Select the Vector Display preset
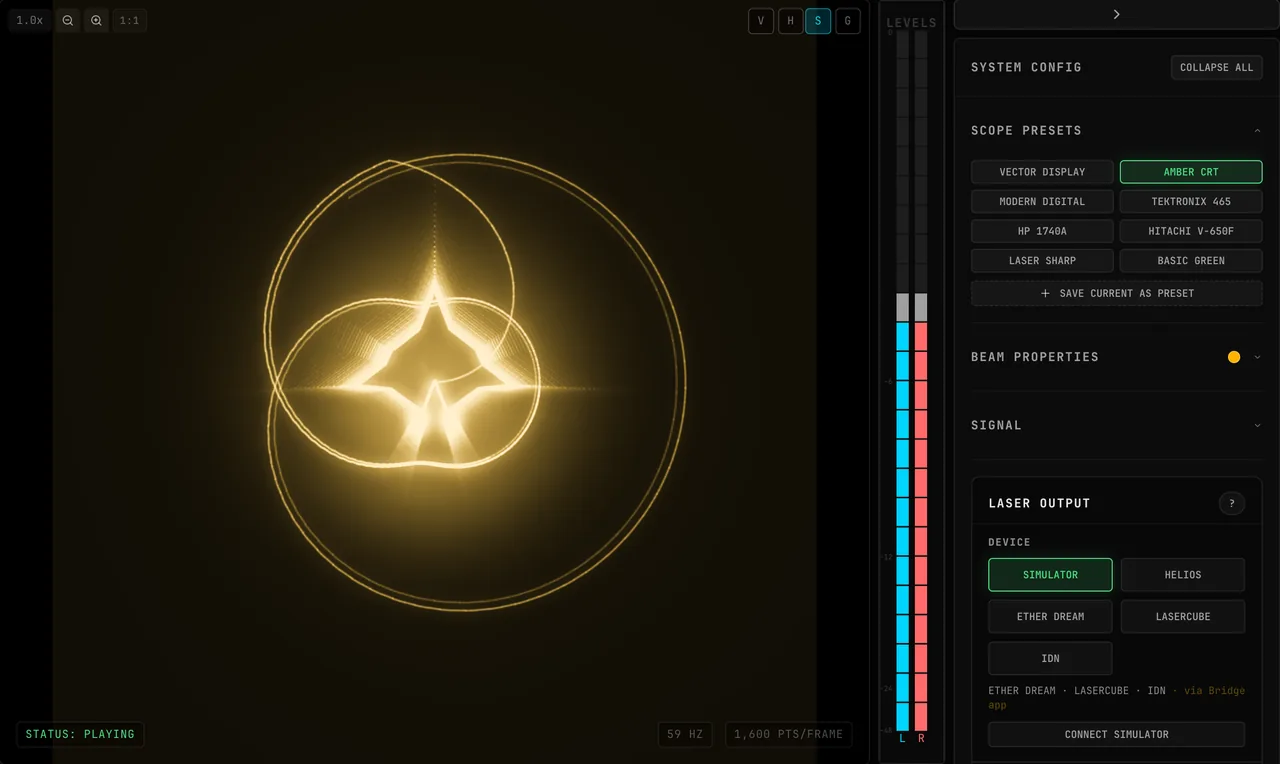This screenshot has height=764, width=1280. tap(1042, 172)
